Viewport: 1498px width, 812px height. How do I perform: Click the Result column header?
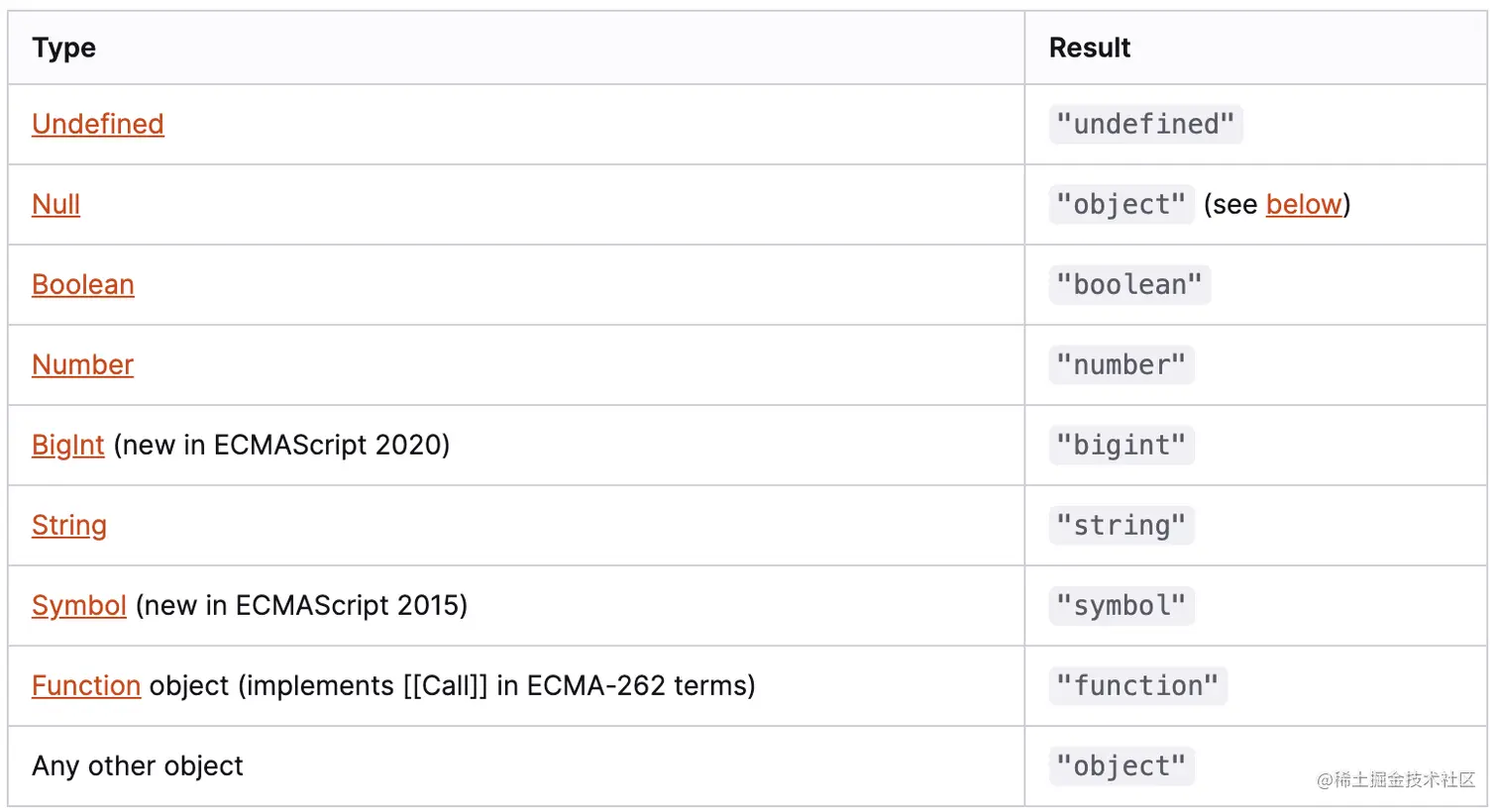click(1089, 48)
